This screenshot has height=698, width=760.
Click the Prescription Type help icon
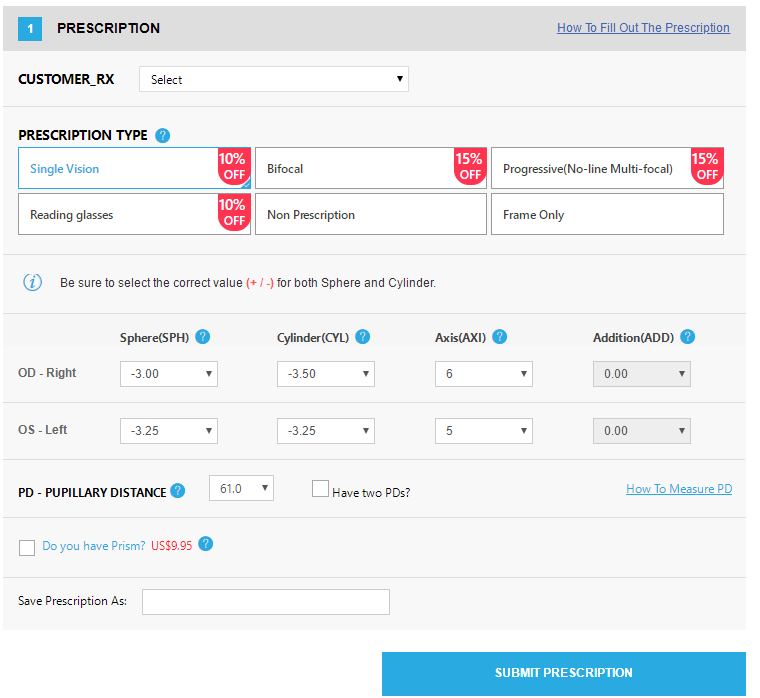tap(163, 136)
